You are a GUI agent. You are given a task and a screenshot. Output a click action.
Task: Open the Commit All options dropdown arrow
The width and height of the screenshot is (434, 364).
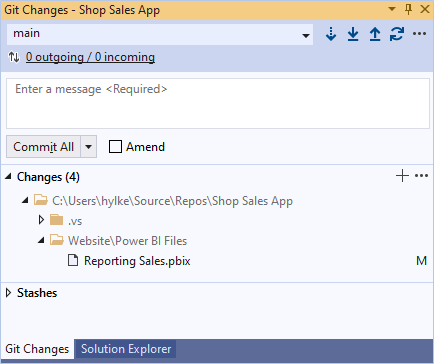click(x=88, y=146)
